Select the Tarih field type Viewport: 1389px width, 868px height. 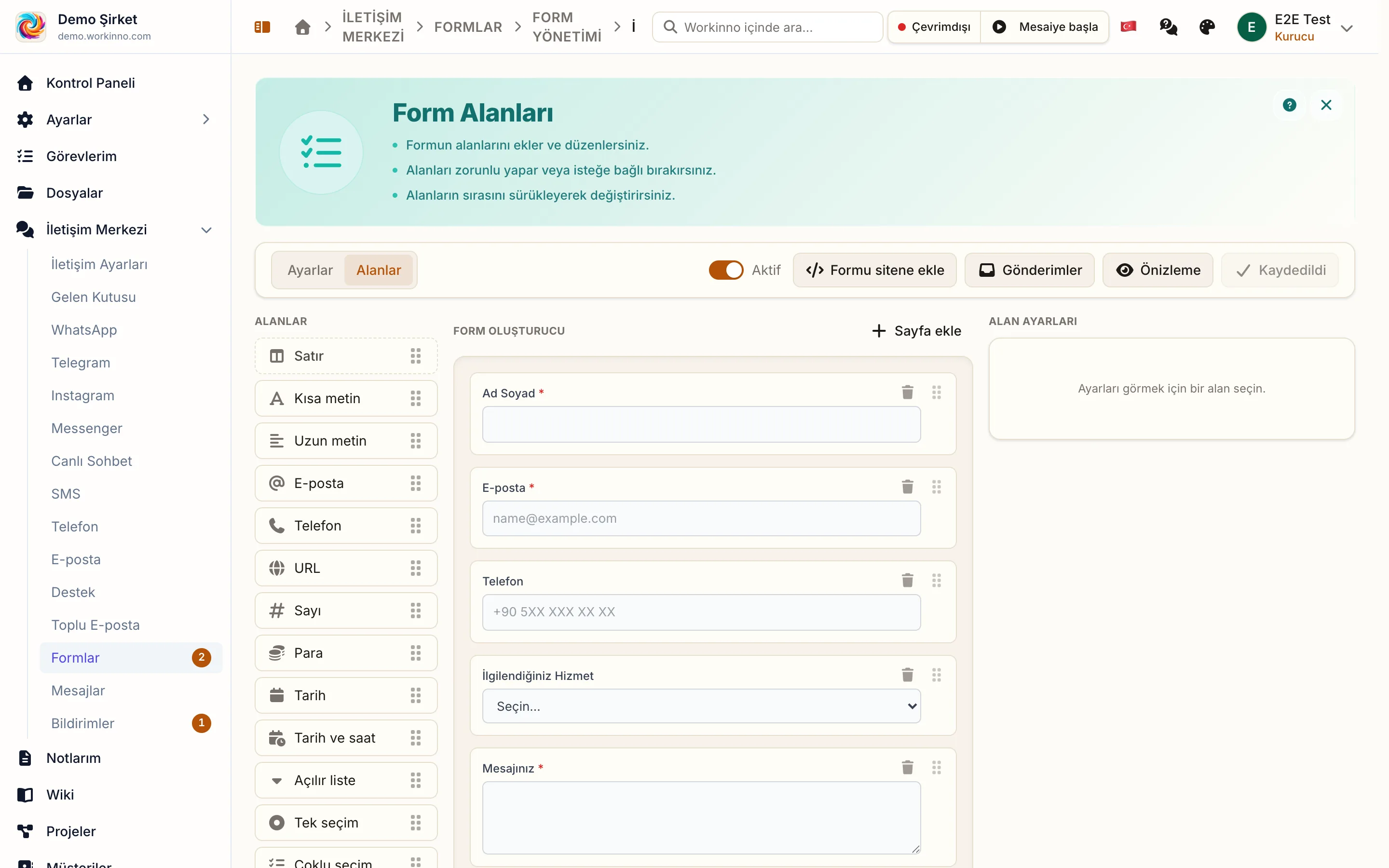pos(346,696)
